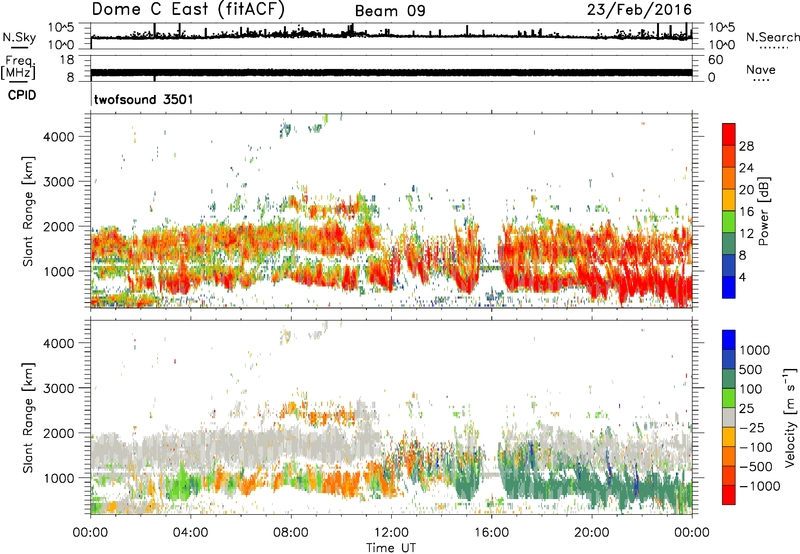800x554 pixels.
Task: Click the blue bottom segment of Power color bar
Action: (x=729, y=288)
